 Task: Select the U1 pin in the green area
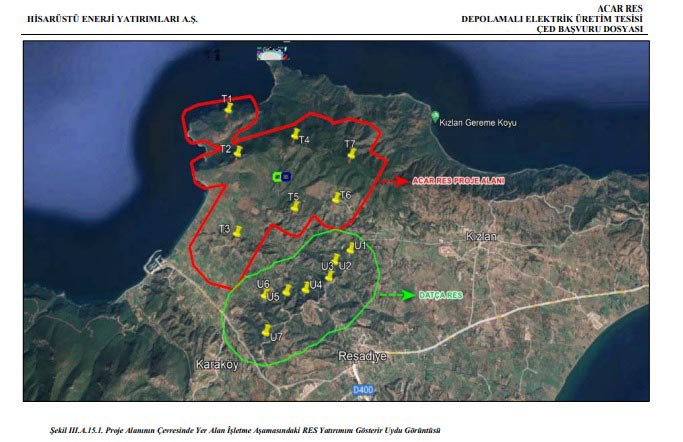tap(350, 247)
